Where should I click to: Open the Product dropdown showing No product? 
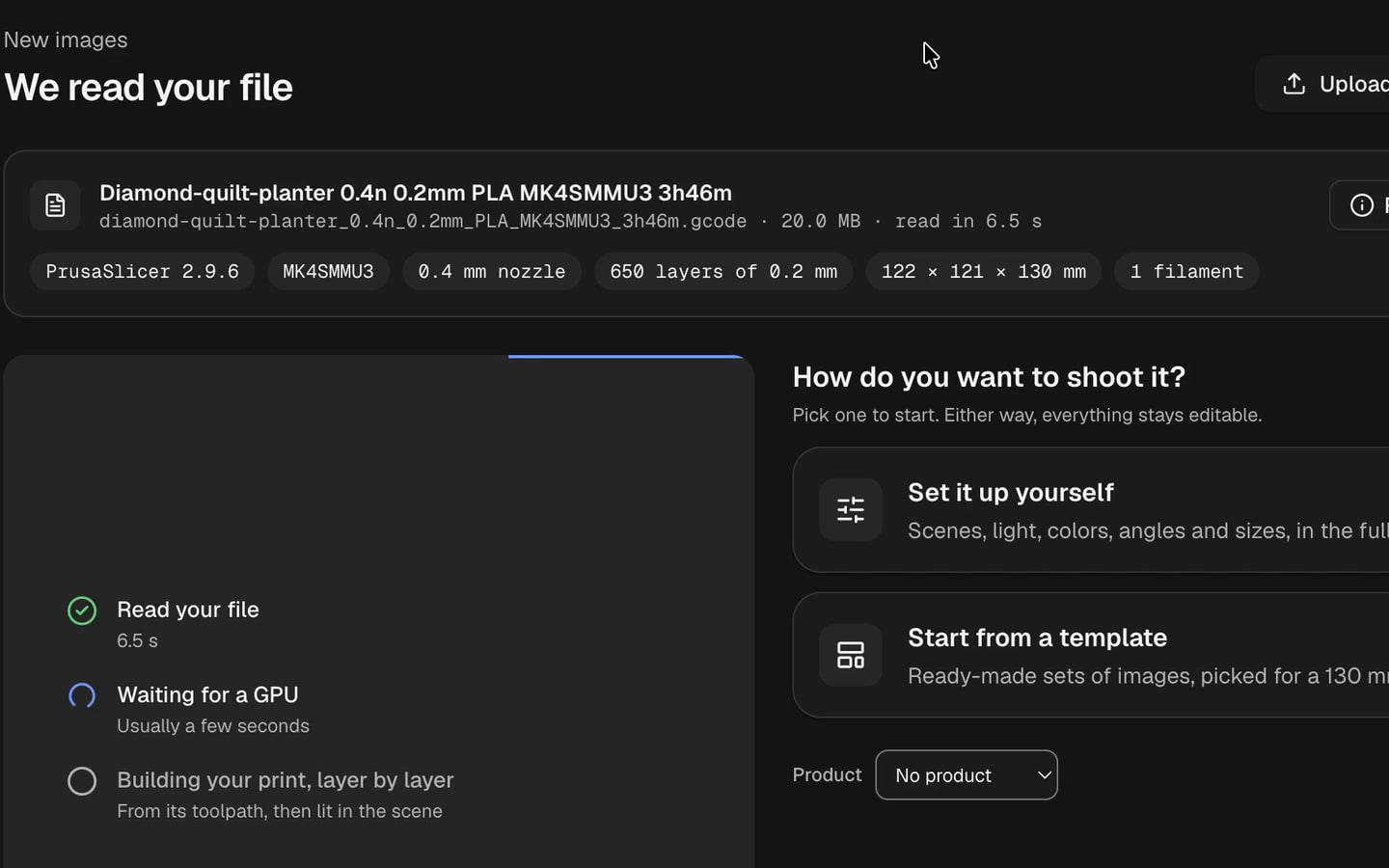tap(967, 775)
